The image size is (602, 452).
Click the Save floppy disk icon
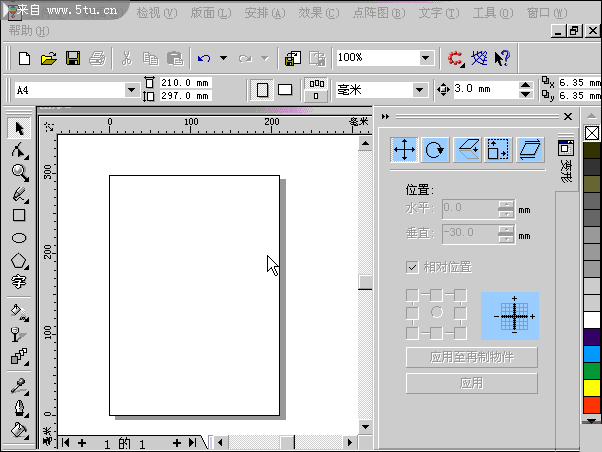click(73, 59)
